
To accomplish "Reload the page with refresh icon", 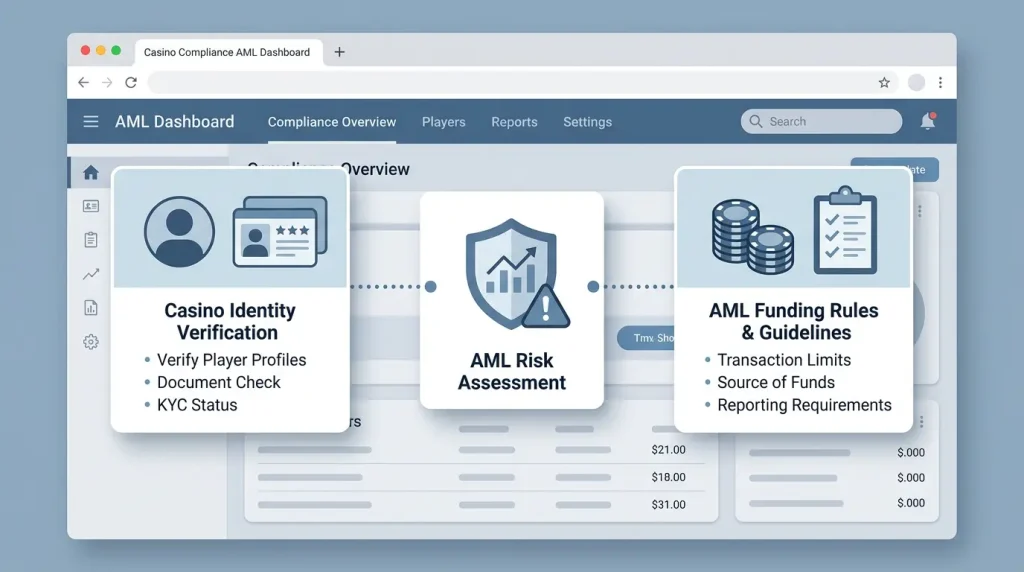I will pos(131,82).
